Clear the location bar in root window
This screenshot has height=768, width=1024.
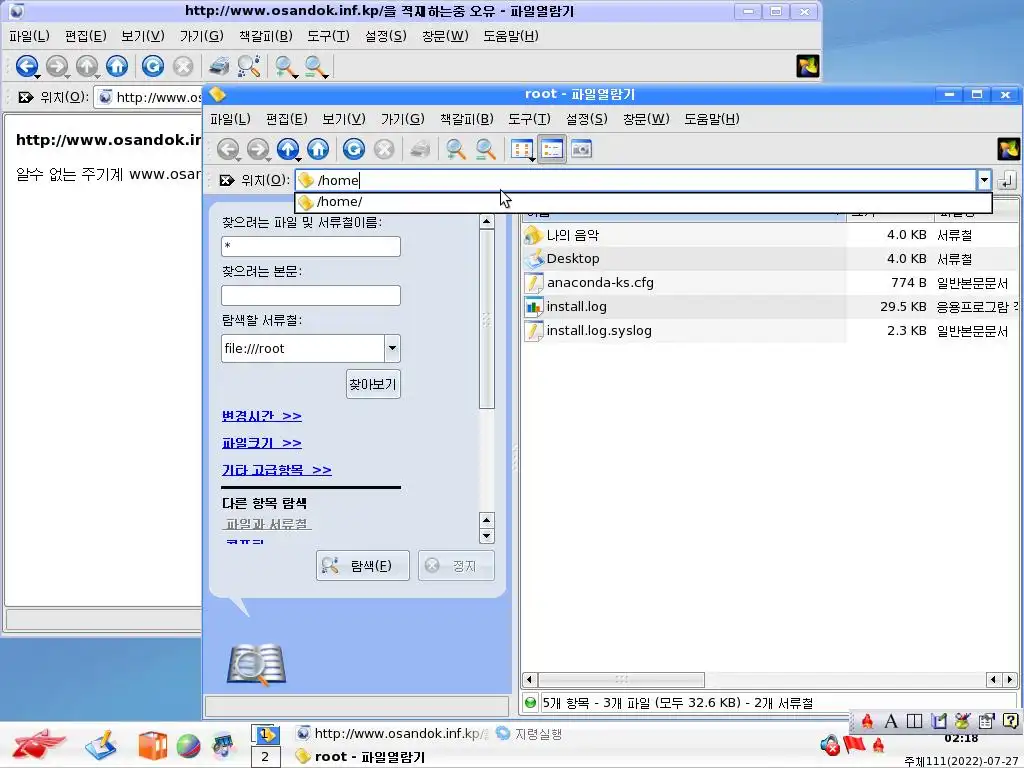(x=227, y=180)
